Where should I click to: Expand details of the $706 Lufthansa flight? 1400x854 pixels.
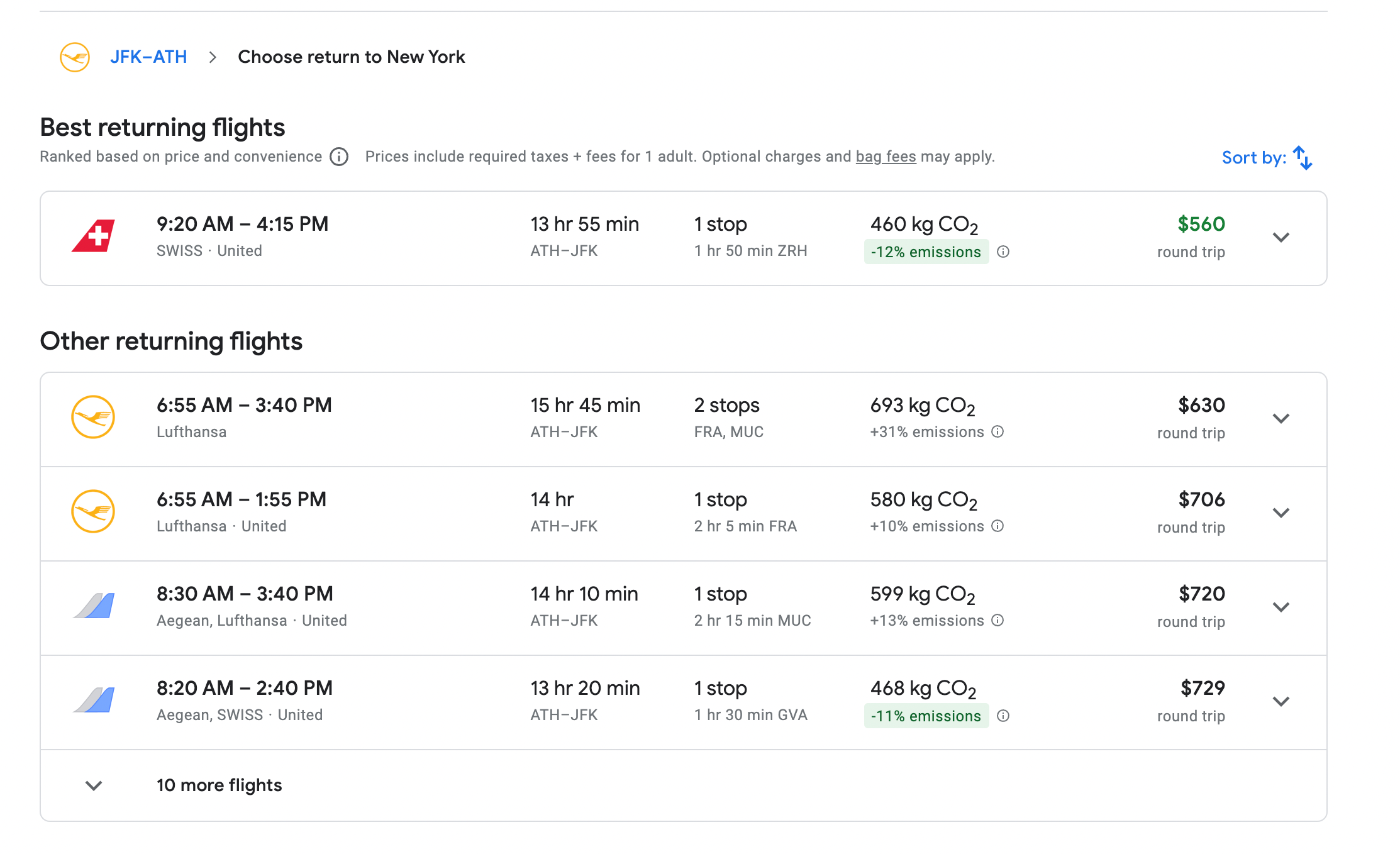click(1282, 513)
